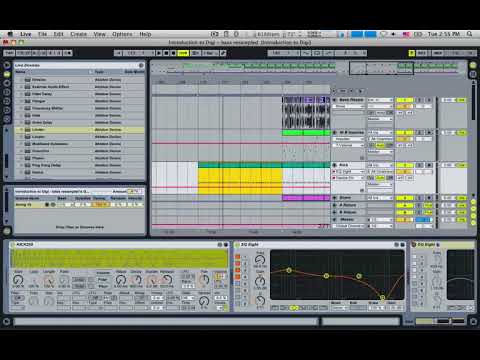Select the Ping Pong Delay row in the browser
The width and height of the screenshot is (480, 360).
coord(79,165)
